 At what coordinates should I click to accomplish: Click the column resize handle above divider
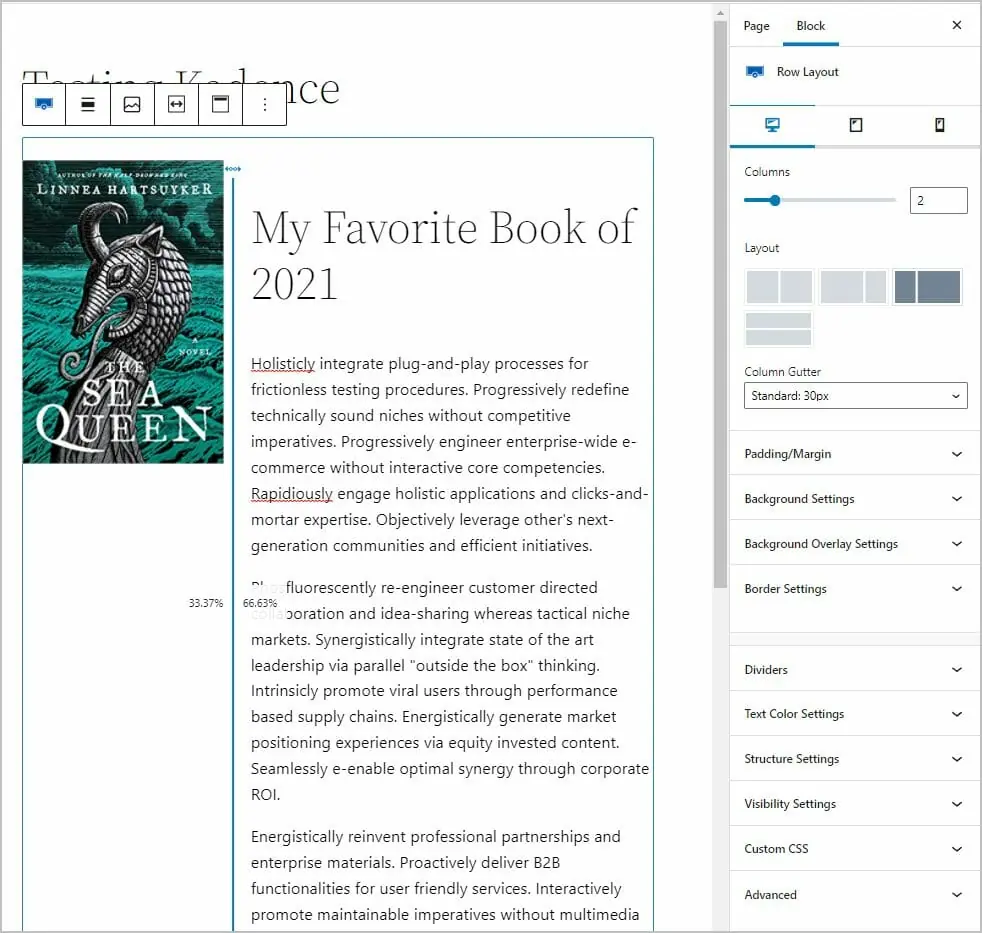[233, 168]
